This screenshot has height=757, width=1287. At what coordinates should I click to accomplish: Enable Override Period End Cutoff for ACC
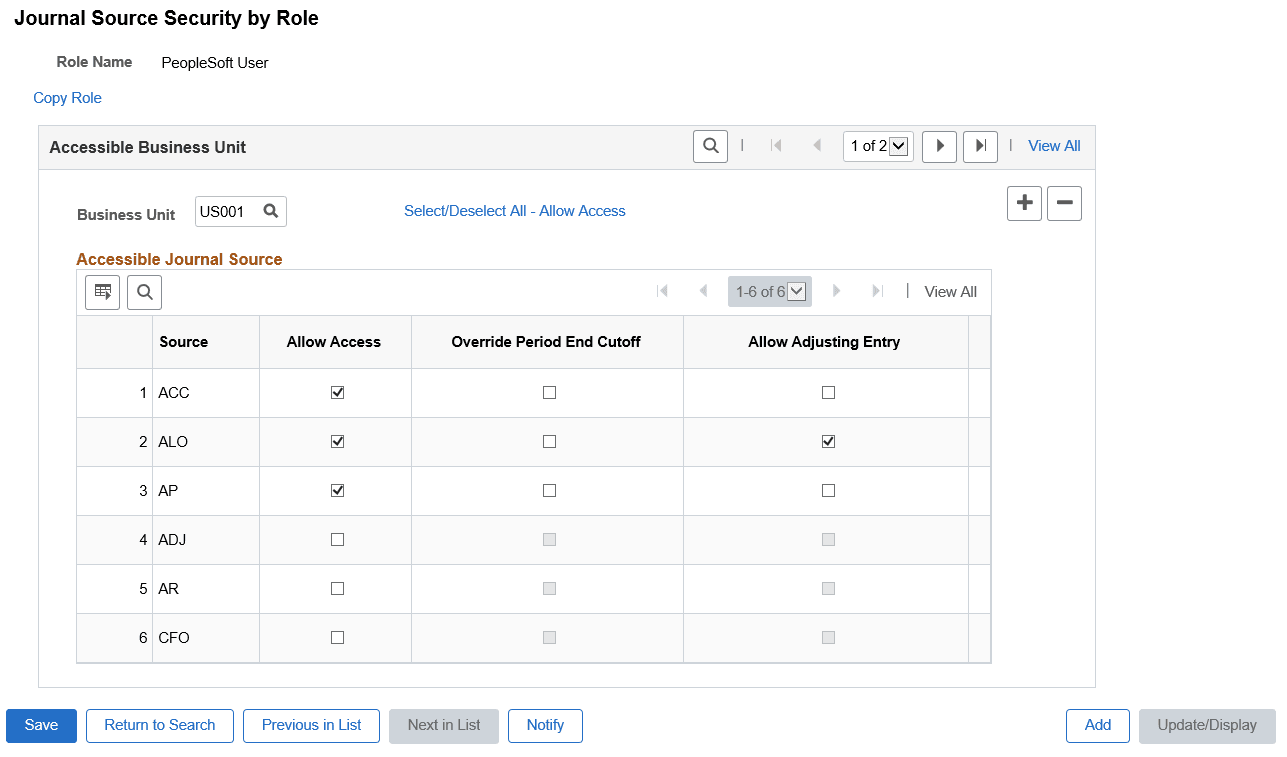[x=547, y=392]
